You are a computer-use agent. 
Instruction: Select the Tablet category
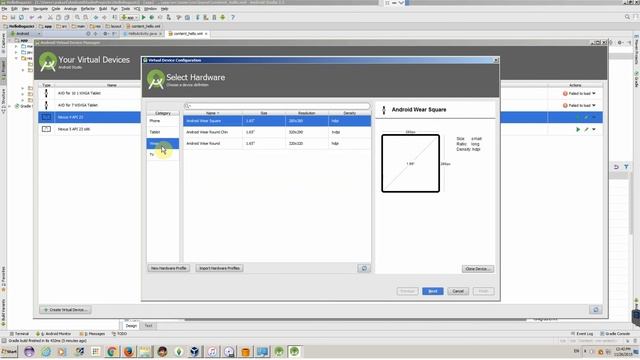163,132
